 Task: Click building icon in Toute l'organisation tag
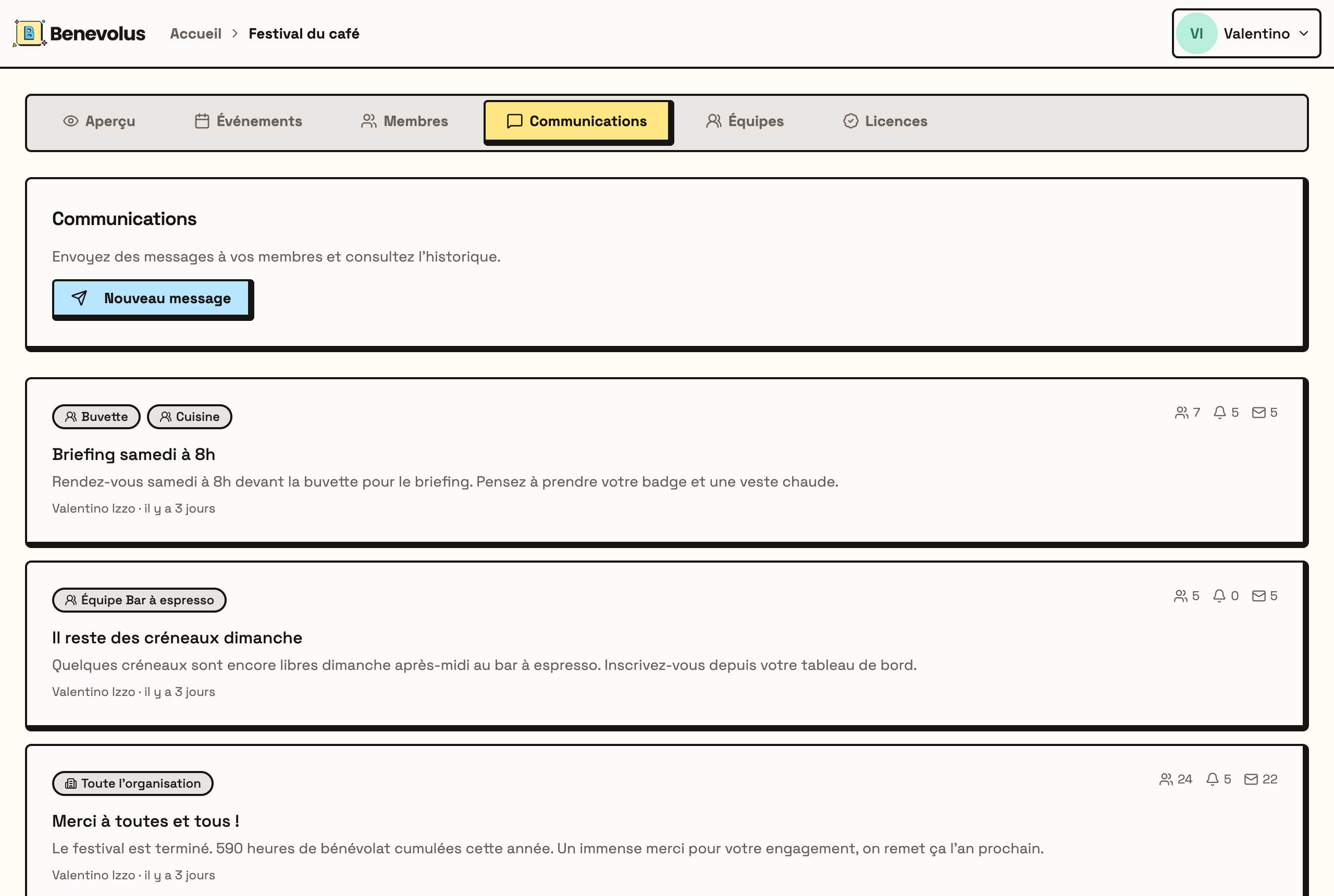(x=71, y=783)
